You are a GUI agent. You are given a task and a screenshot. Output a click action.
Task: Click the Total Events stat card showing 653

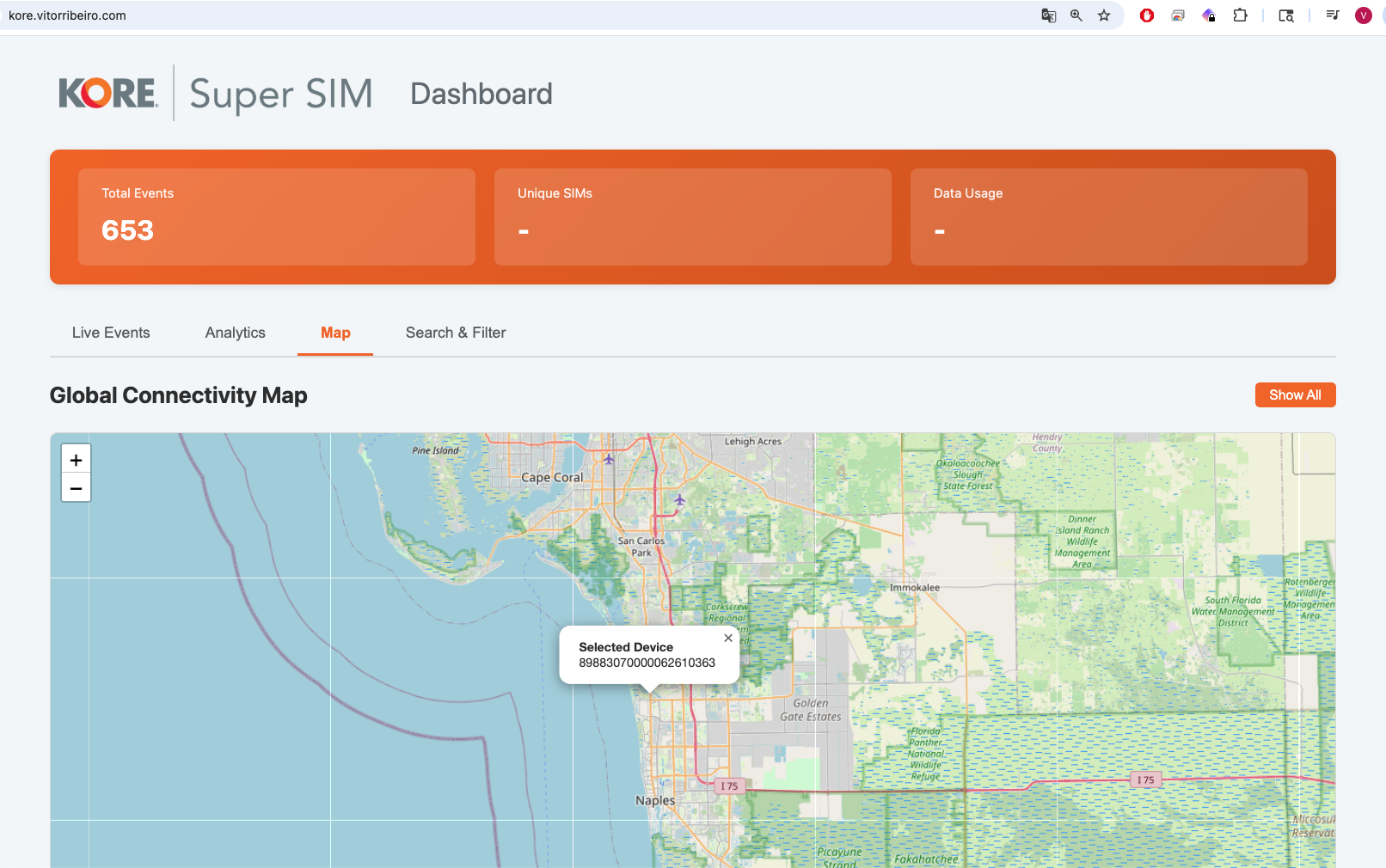(276, 217)
